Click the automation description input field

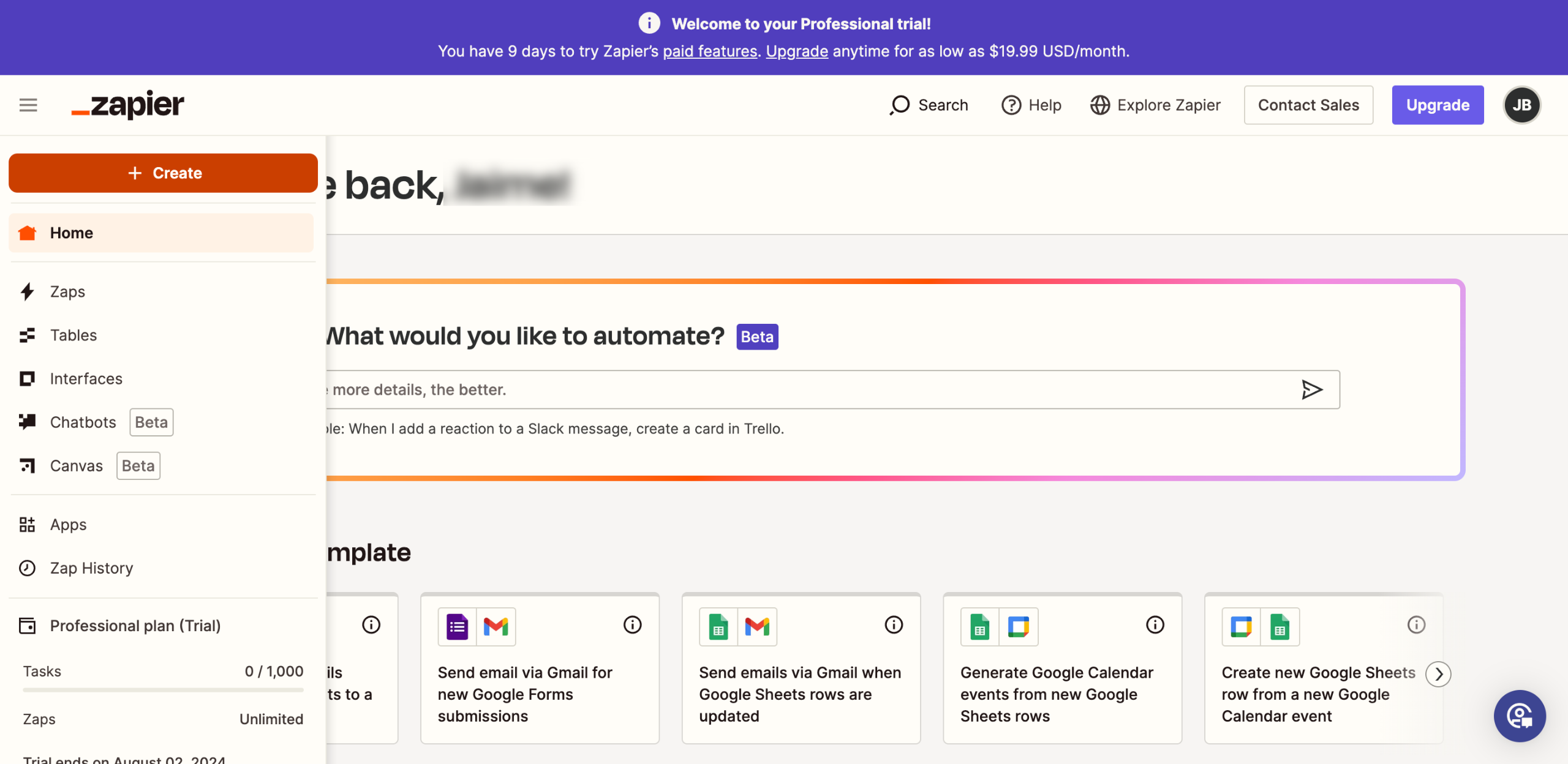click(x=796, y=389)
